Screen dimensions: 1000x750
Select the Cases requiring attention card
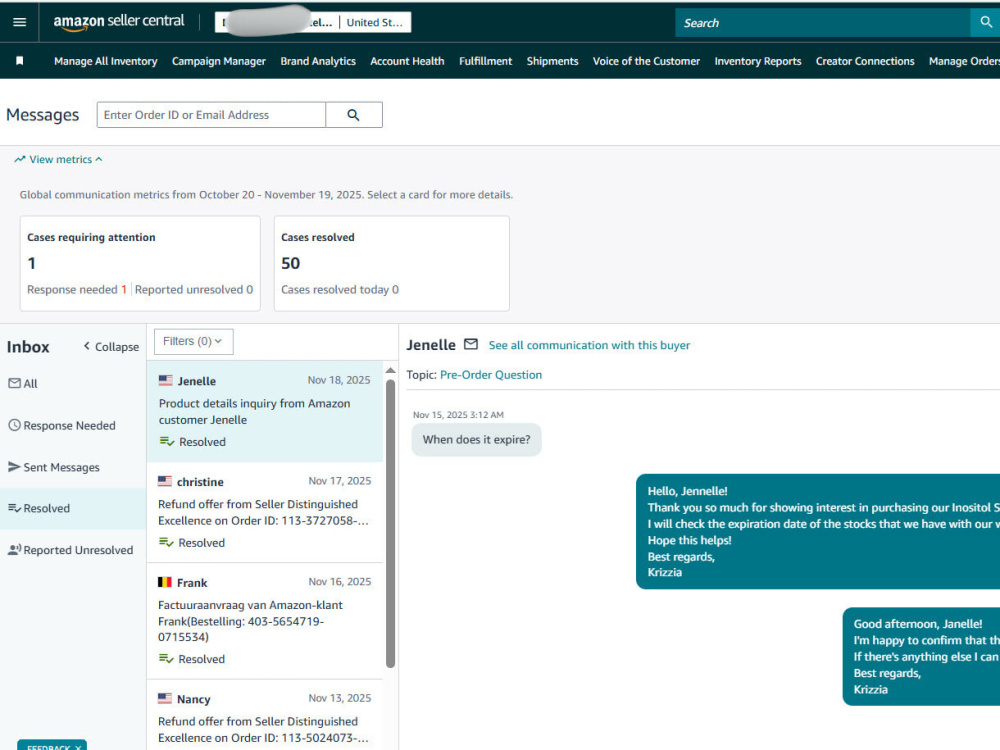[140, 263]
